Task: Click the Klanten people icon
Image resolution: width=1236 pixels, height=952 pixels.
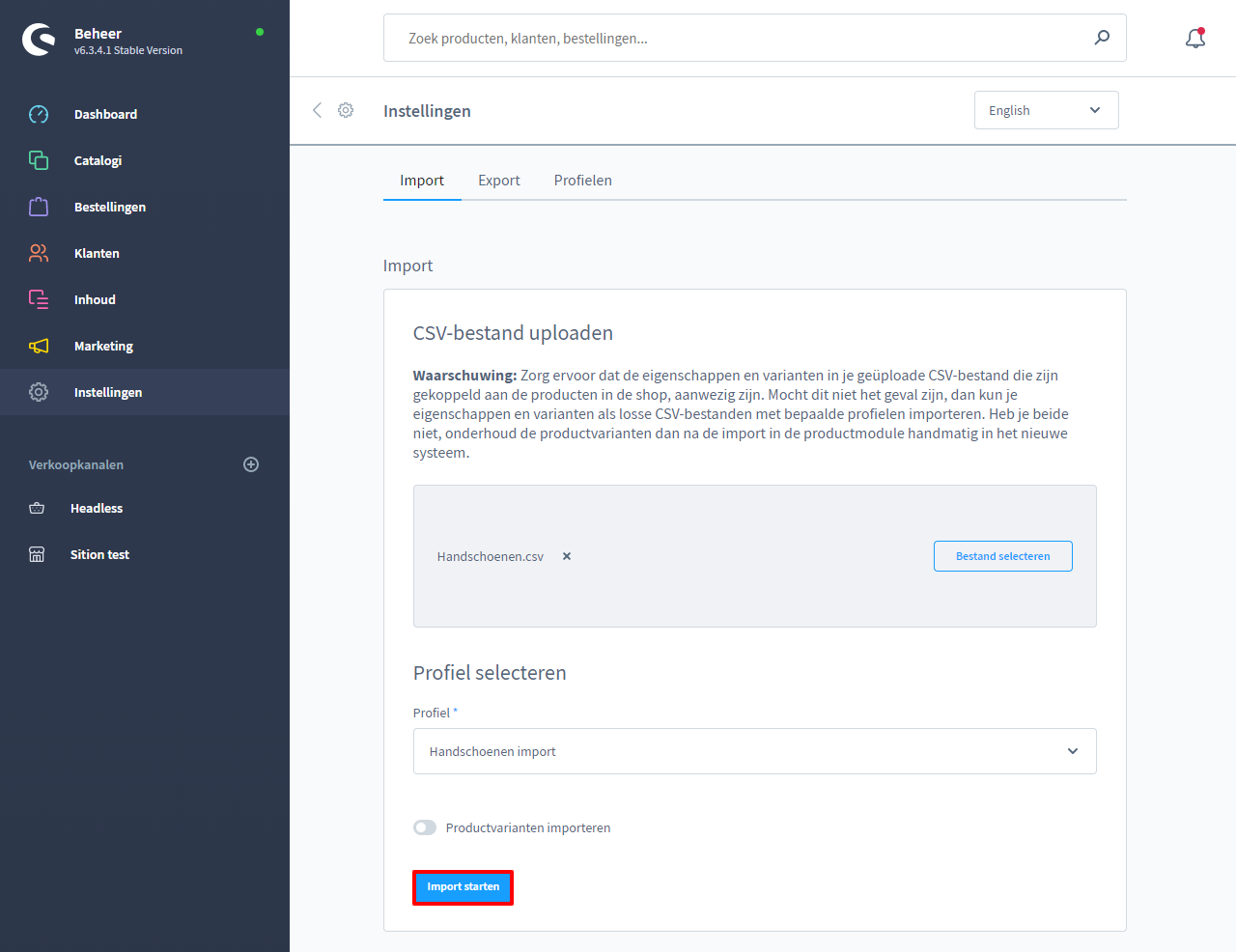Action: click(x=39, y=253)
